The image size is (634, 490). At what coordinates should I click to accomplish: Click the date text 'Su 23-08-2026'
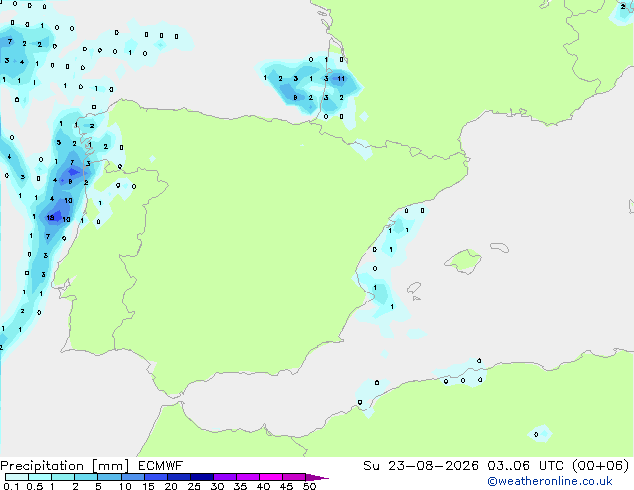click(421, 466)
